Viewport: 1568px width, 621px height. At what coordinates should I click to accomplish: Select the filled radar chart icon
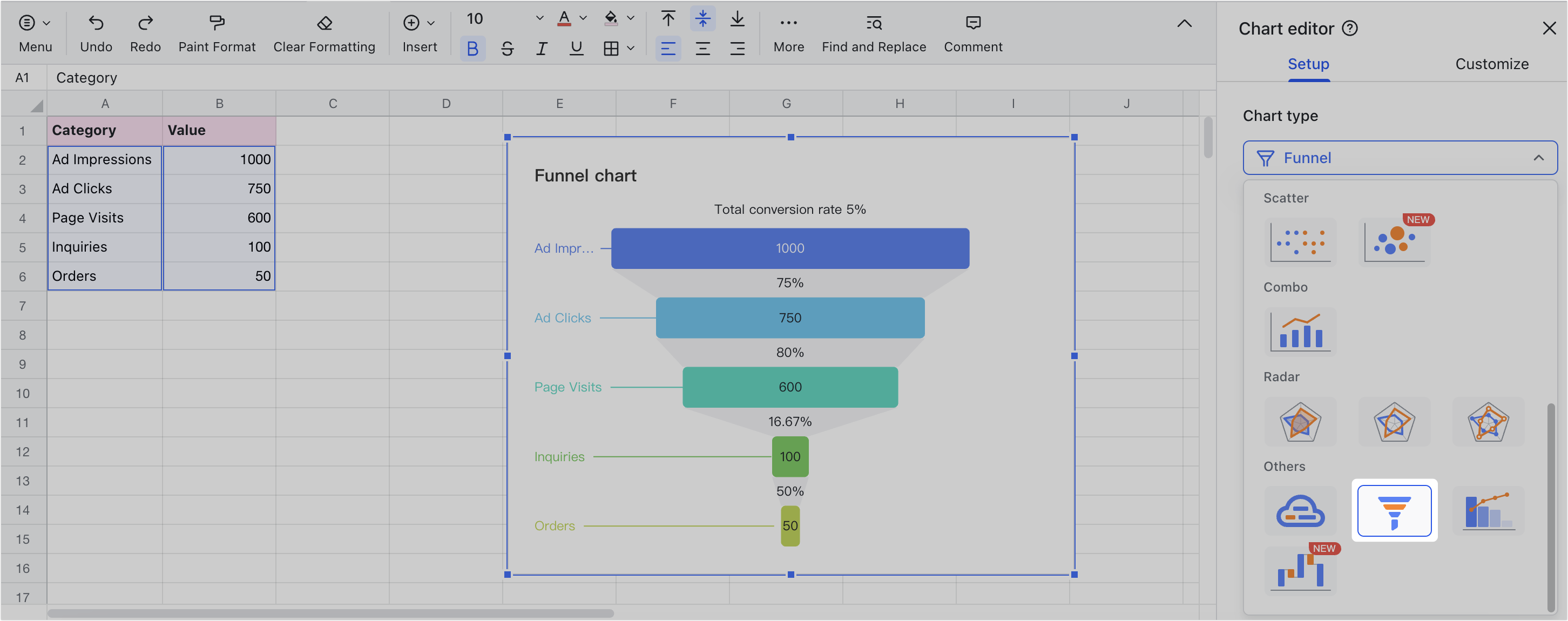pyautogui.click(x=1300, y=422)
